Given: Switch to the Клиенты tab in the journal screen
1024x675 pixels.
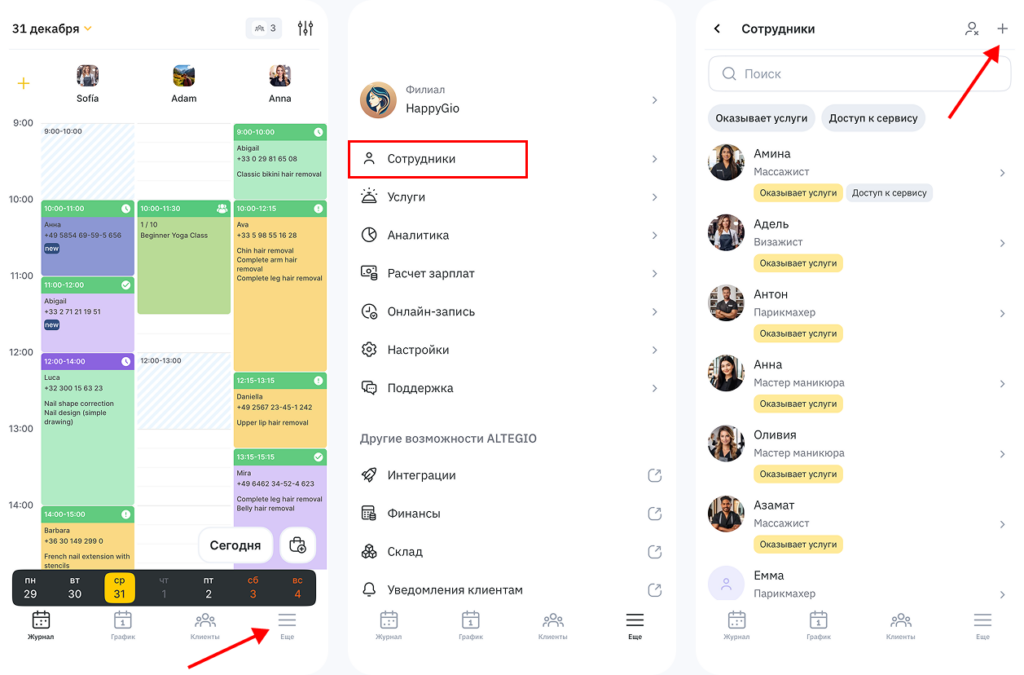Looking at the screenshot, I should pyautogui.click(x=205, y=625).
